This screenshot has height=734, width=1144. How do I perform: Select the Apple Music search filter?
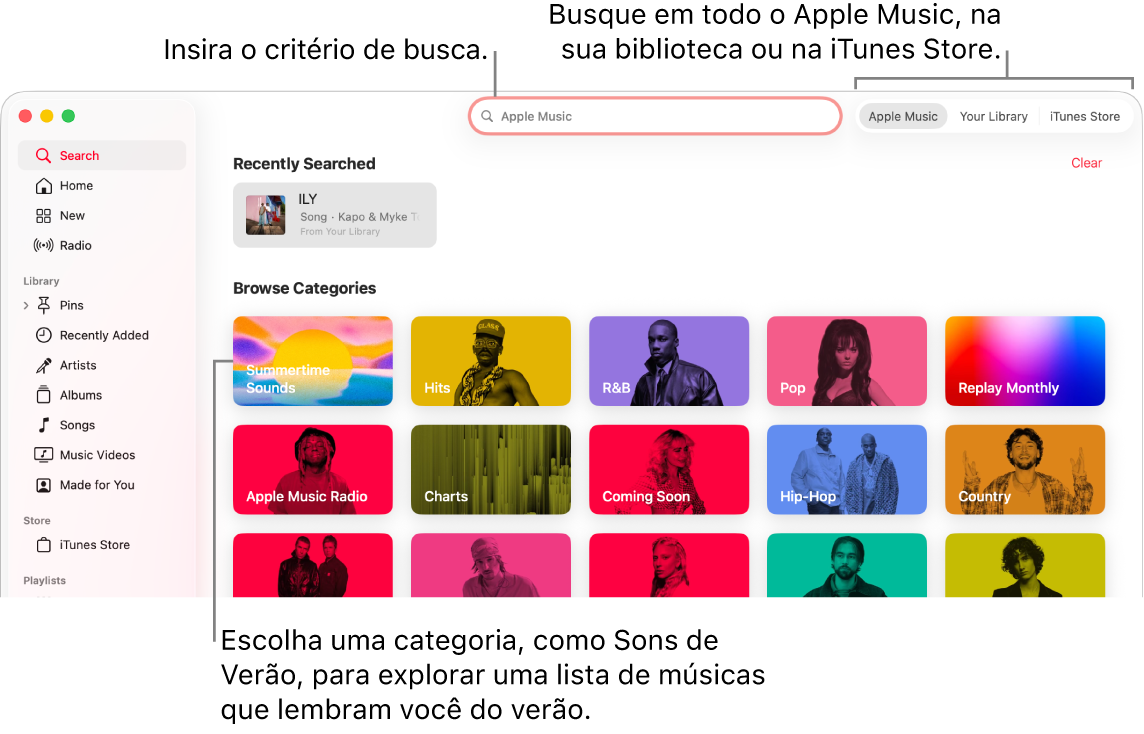tap(902, 116)
